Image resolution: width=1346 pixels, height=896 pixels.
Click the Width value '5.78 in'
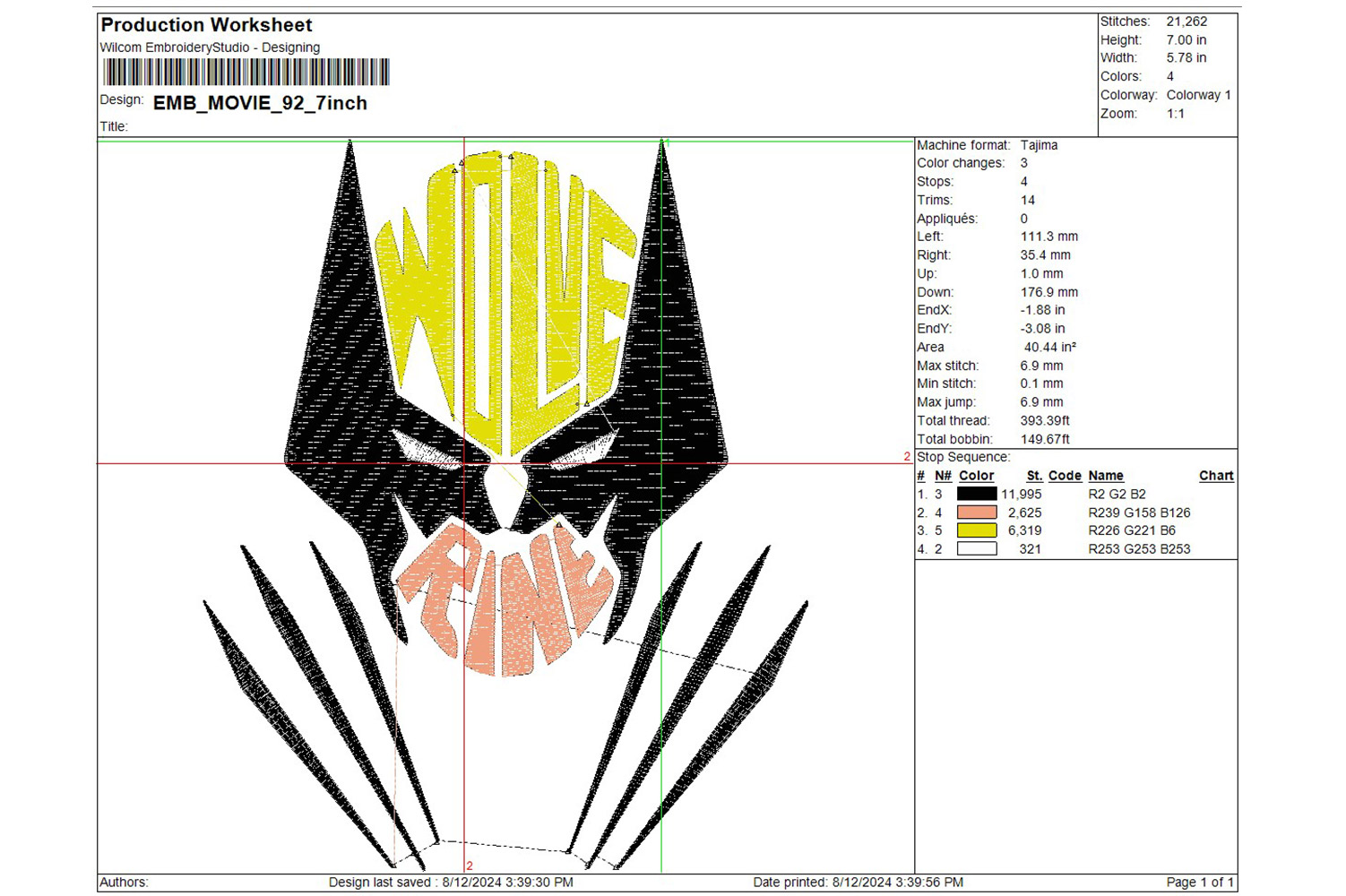coord(1186,58)
